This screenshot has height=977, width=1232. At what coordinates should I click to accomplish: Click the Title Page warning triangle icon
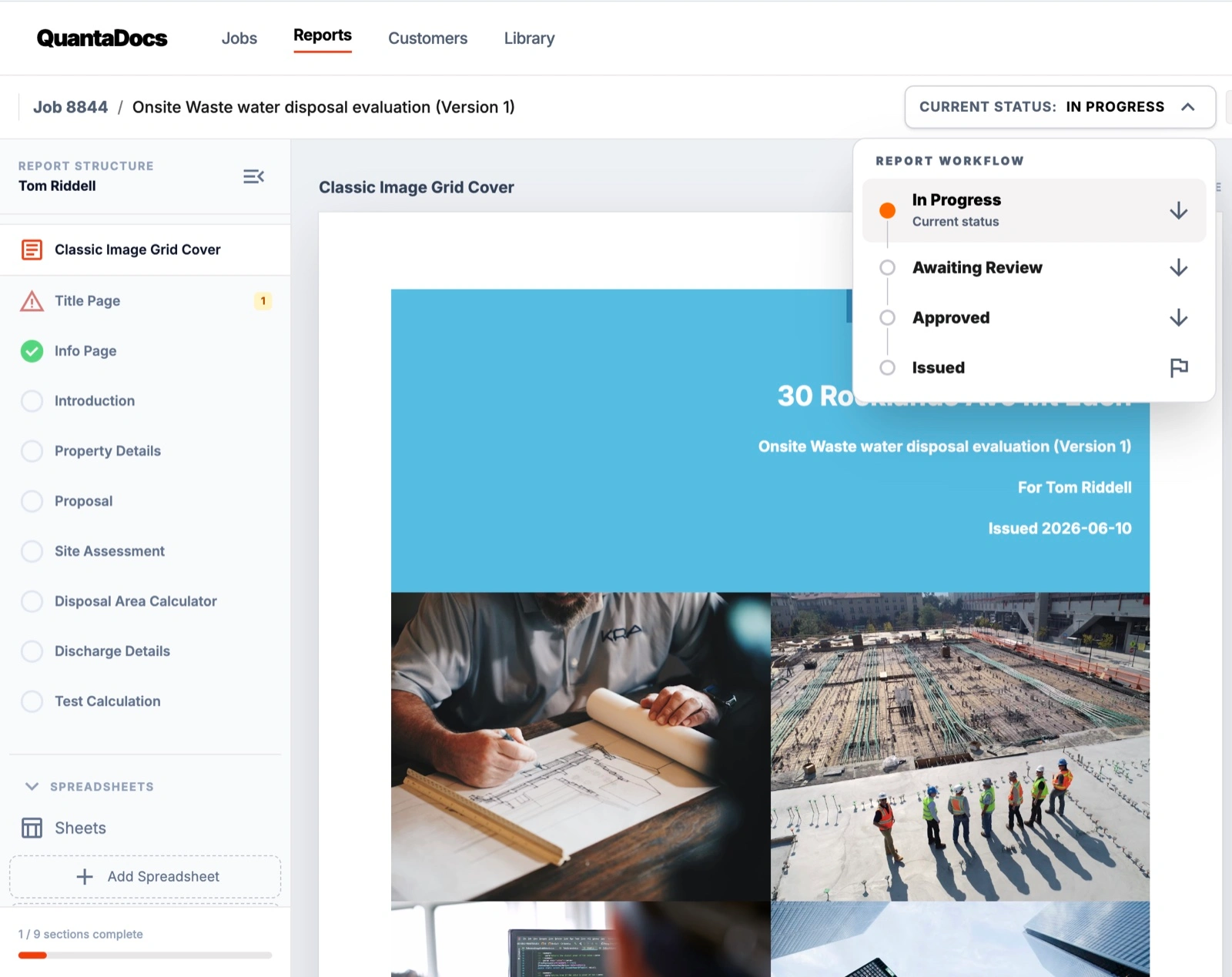[32, 301]
